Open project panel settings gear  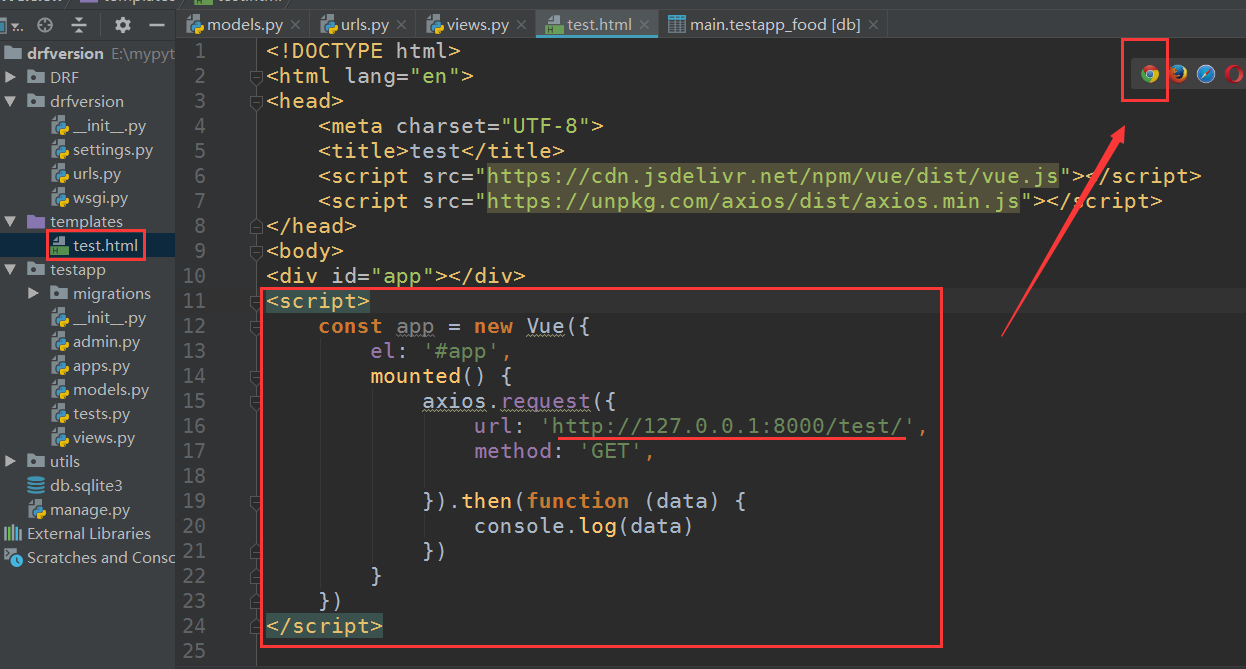pyautogui.click(x=123, y=25)
